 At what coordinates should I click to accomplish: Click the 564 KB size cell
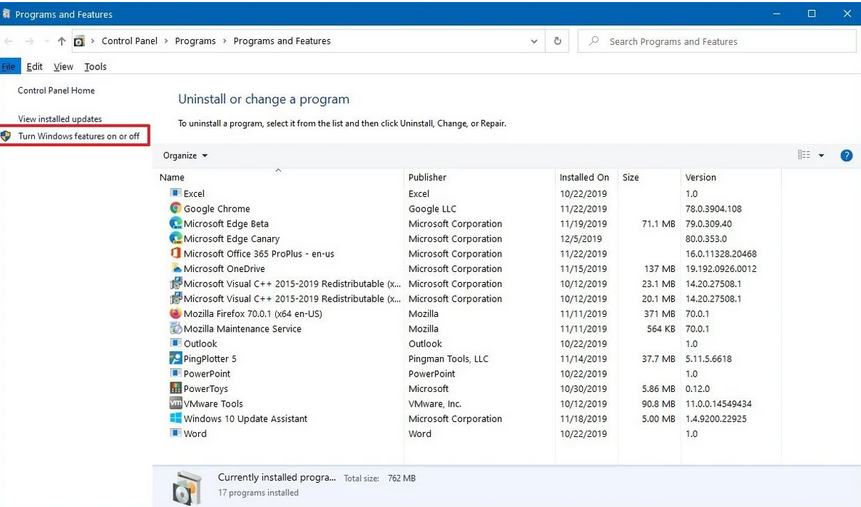pos(661,328)
